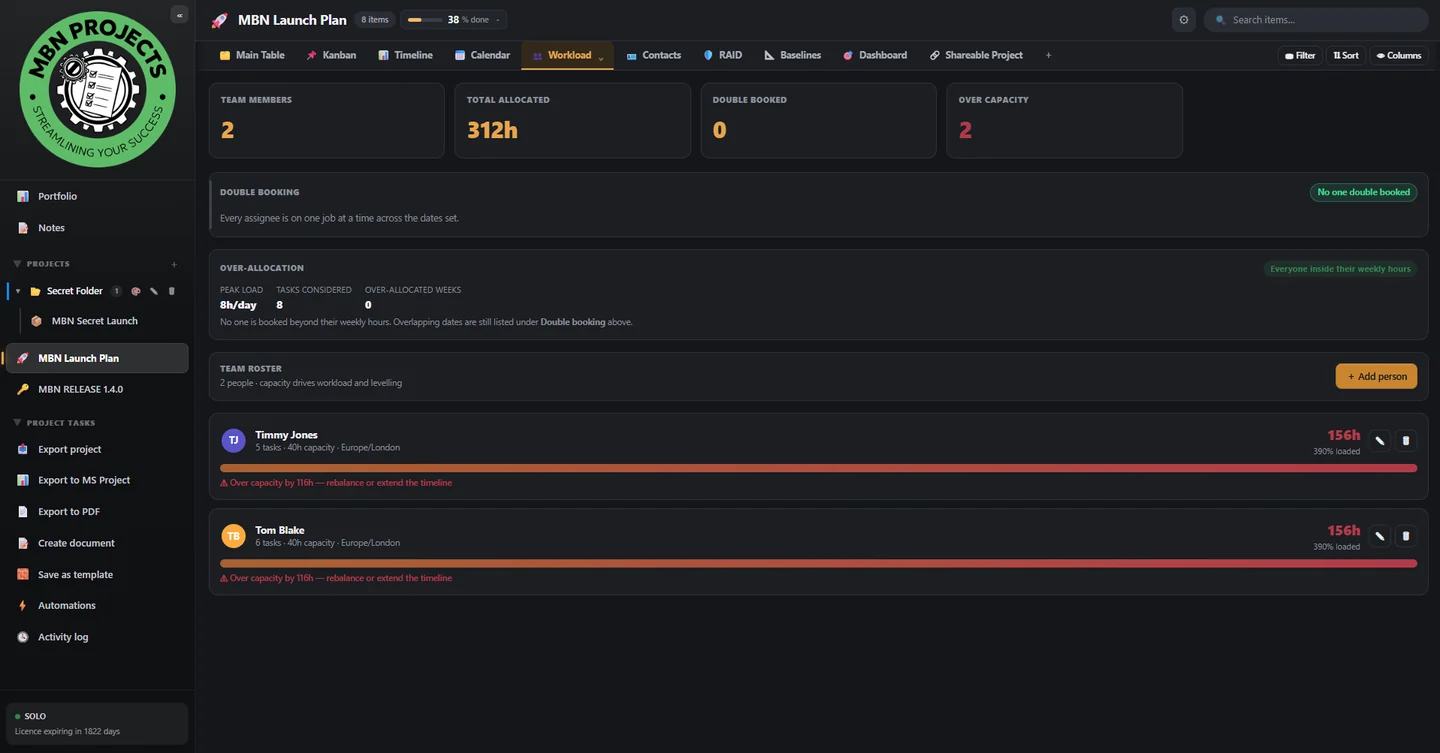Collapse the PROJECT TASKS section triangle

[x=17, y=423]
